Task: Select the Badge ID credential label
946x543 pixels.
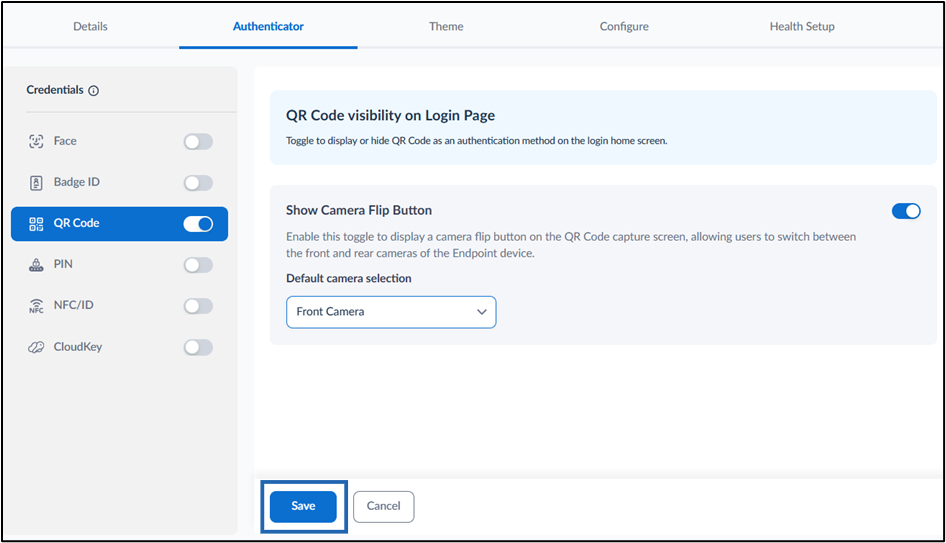Action: click(x=77, y=182)
